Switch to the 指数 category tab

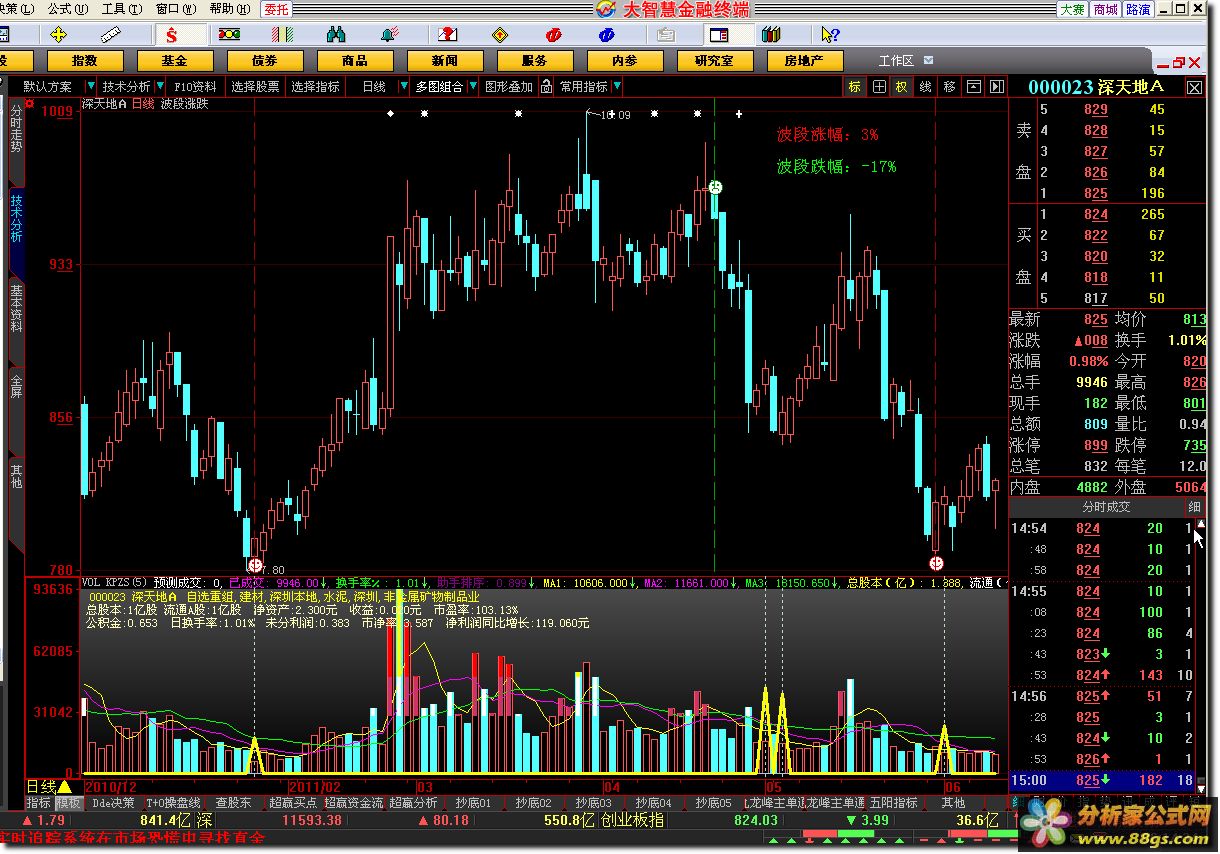(x=85, y=61)
